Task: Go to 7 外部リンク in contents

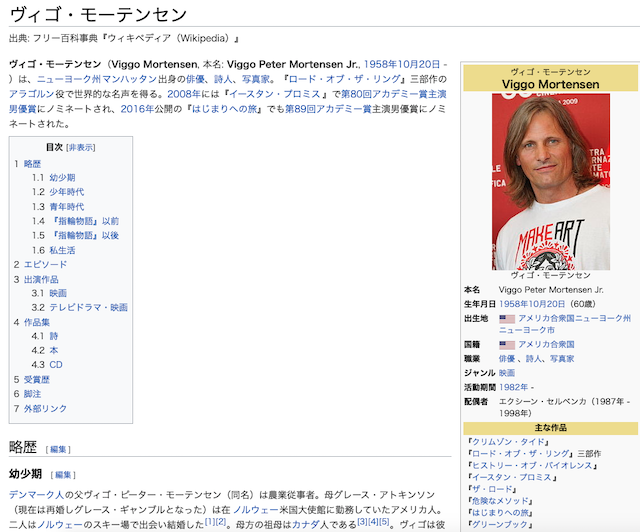Action: 45,408
